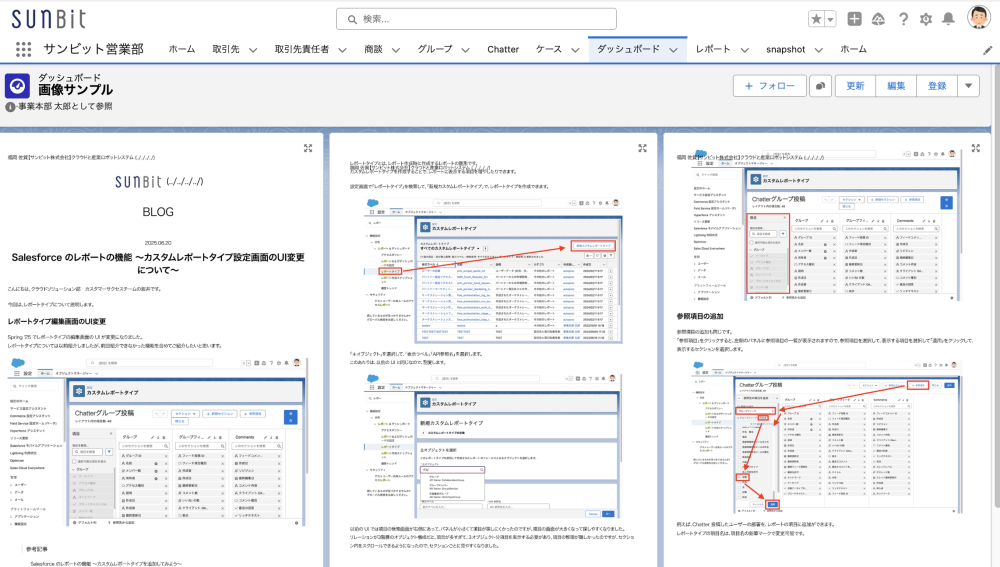
Task: Open more dashboard actions dropdown arrow
Action: [x=969, y=85]
